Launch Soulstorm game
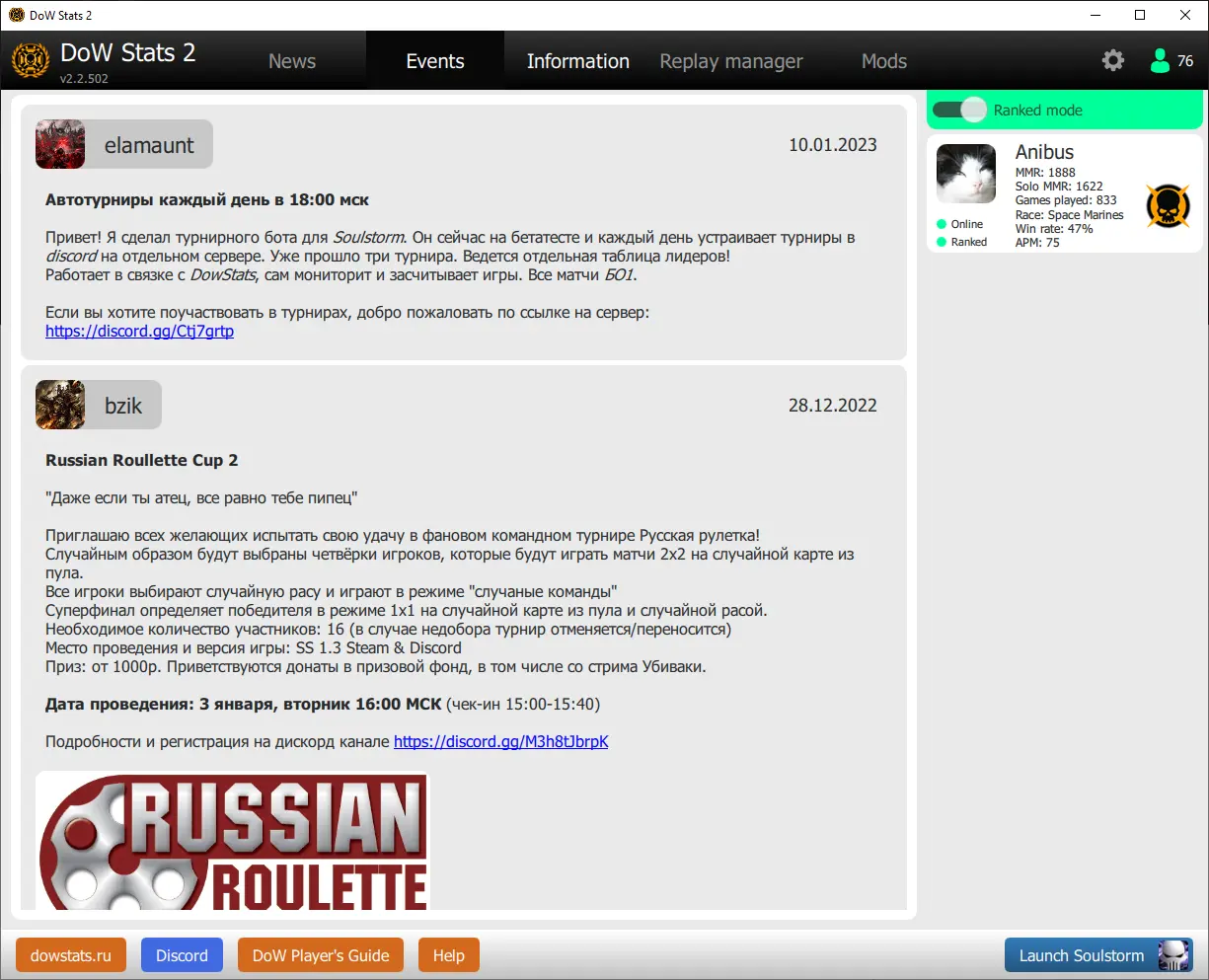 click(1098, 955)
